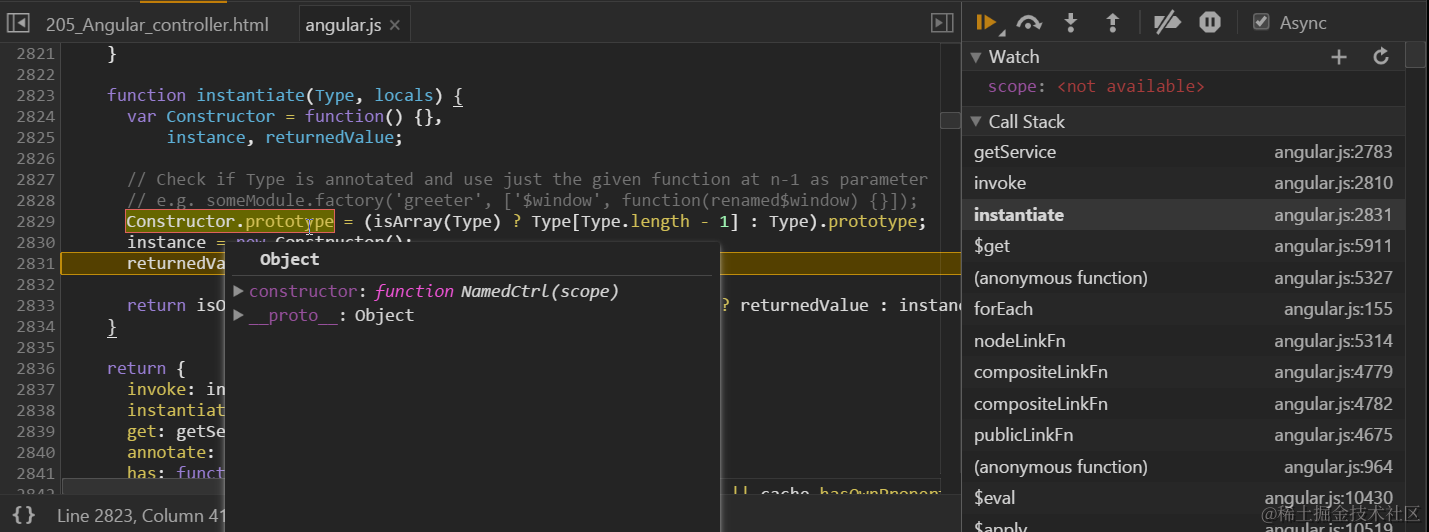This screenshot has height=532, width=1429.
Task: Expand the __proto__ property in popup
Action: click(238, 315)
